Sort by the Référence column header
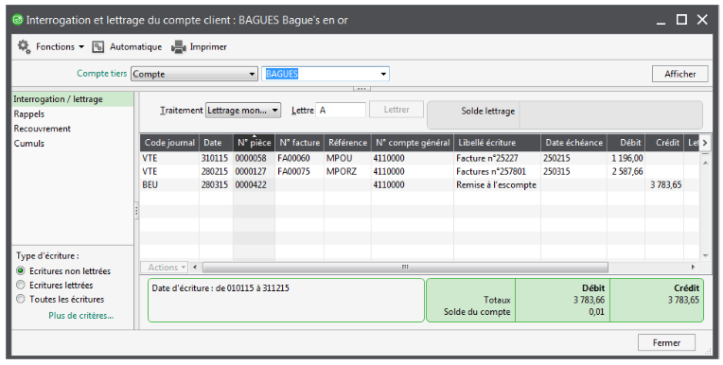This screenshot has width=723, height=365. coord(348,143)
